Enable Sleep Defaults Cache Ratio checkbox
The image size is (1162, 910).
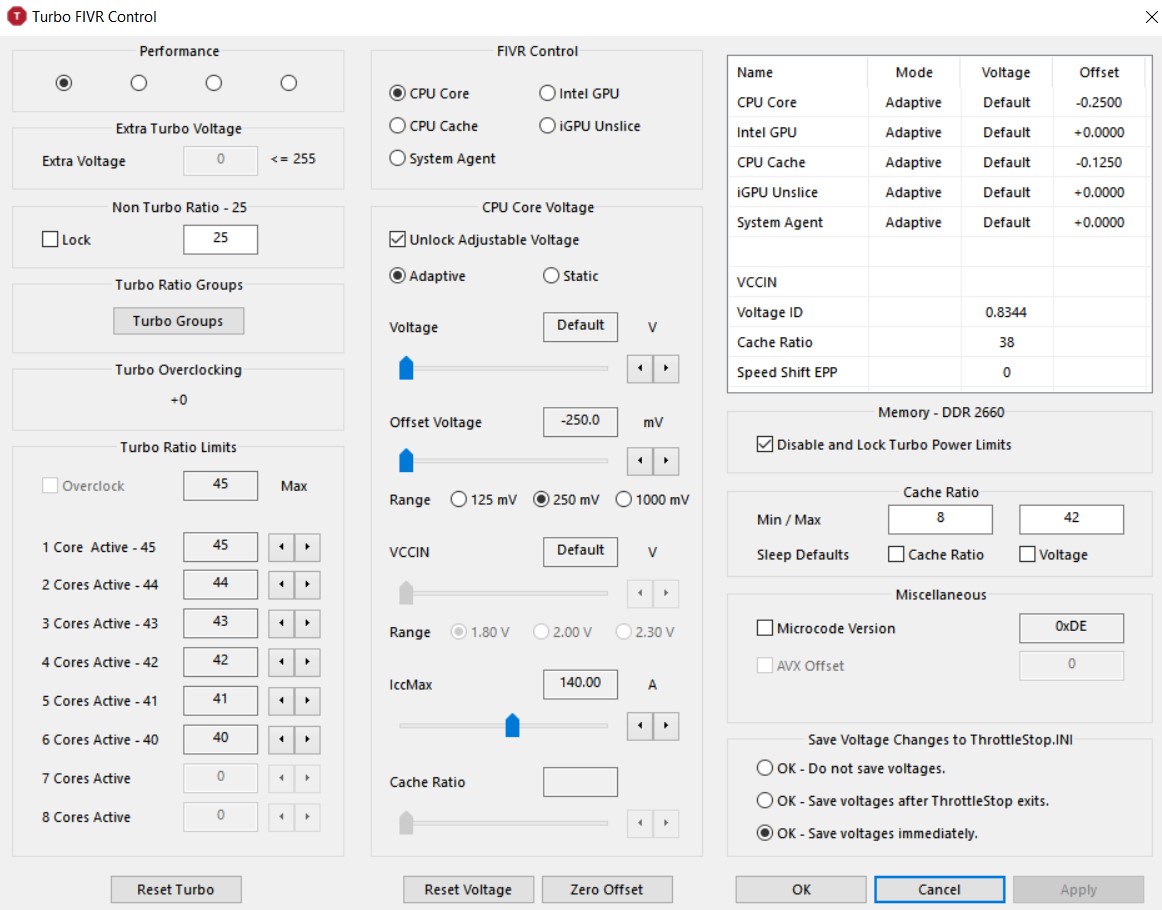point(896,554)
